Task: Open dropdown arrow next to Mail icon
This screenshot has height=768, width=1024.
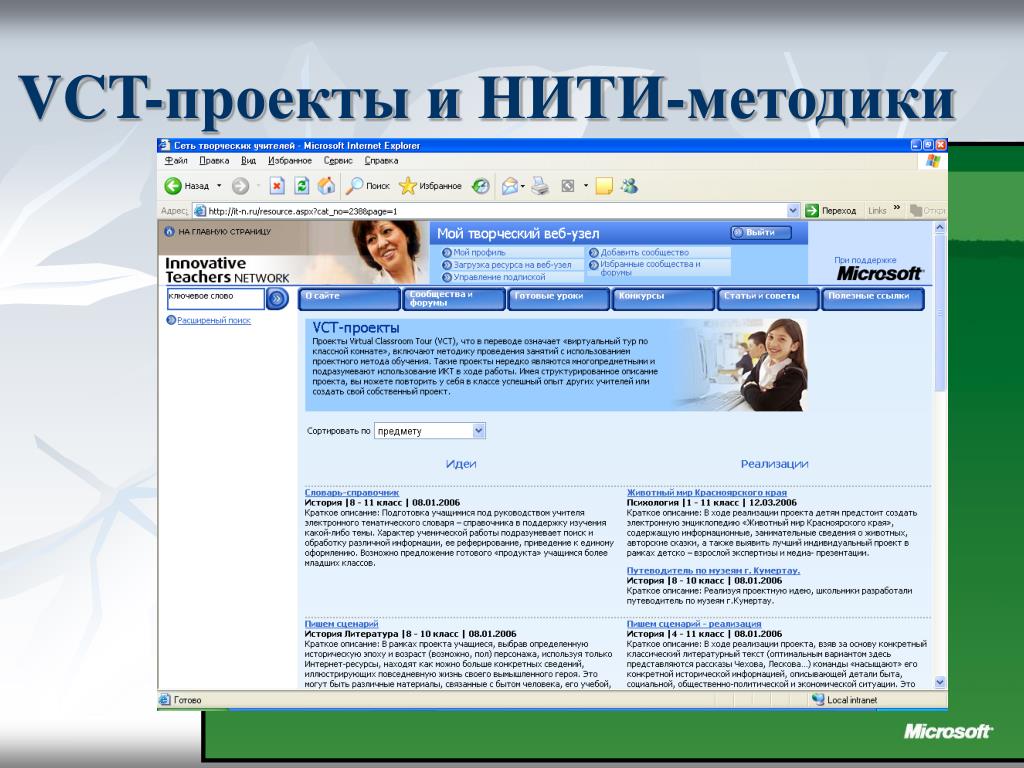Action: pos(523,187)
